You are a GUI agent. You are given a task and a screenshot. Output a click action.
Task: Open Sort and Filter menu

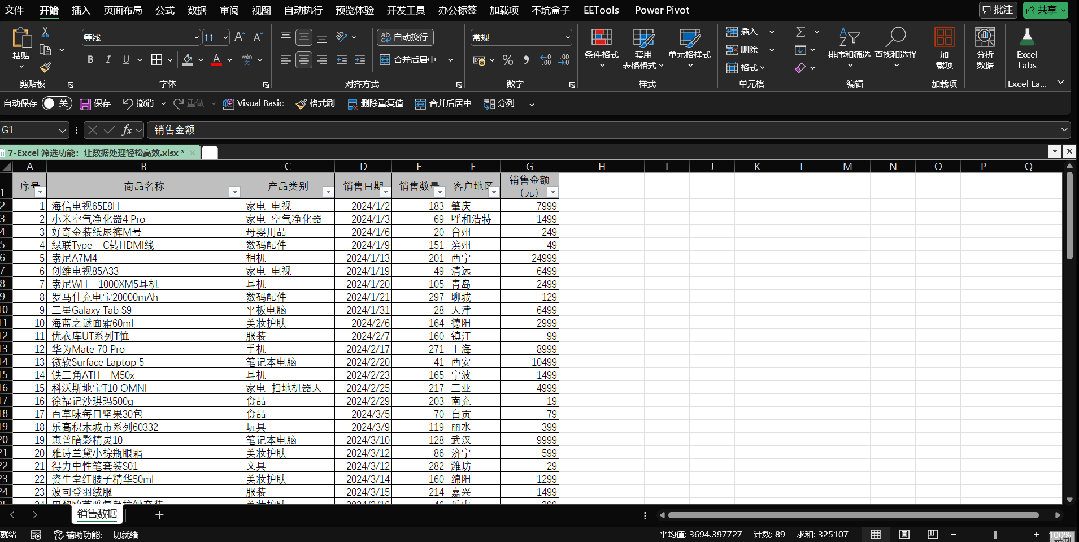849,45
